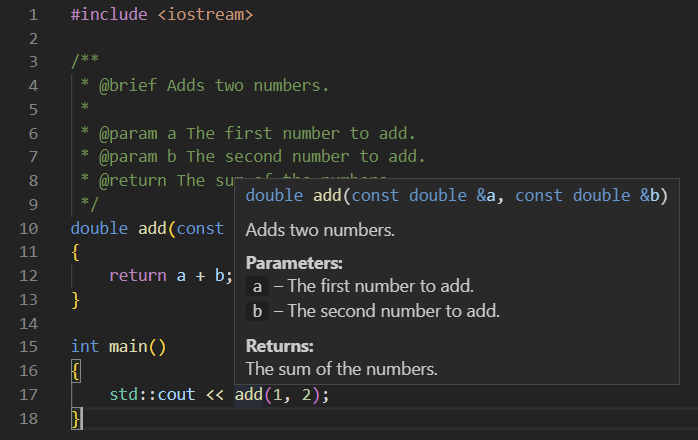The height and width of the screenshot is (440, 698).
Task: Click line number 14 in the gutter
Action: coord(28,323)
